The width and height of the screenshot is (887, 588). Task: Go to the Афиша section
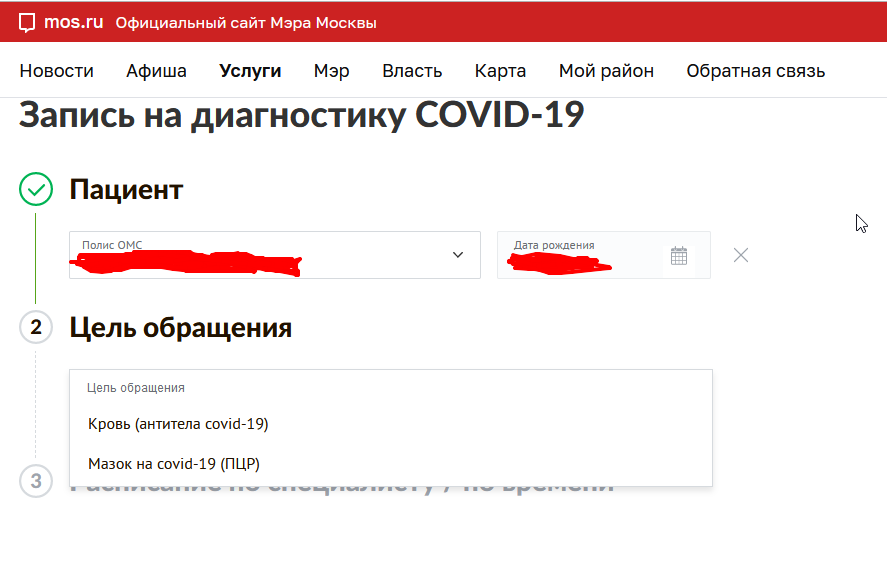[156, 71]
